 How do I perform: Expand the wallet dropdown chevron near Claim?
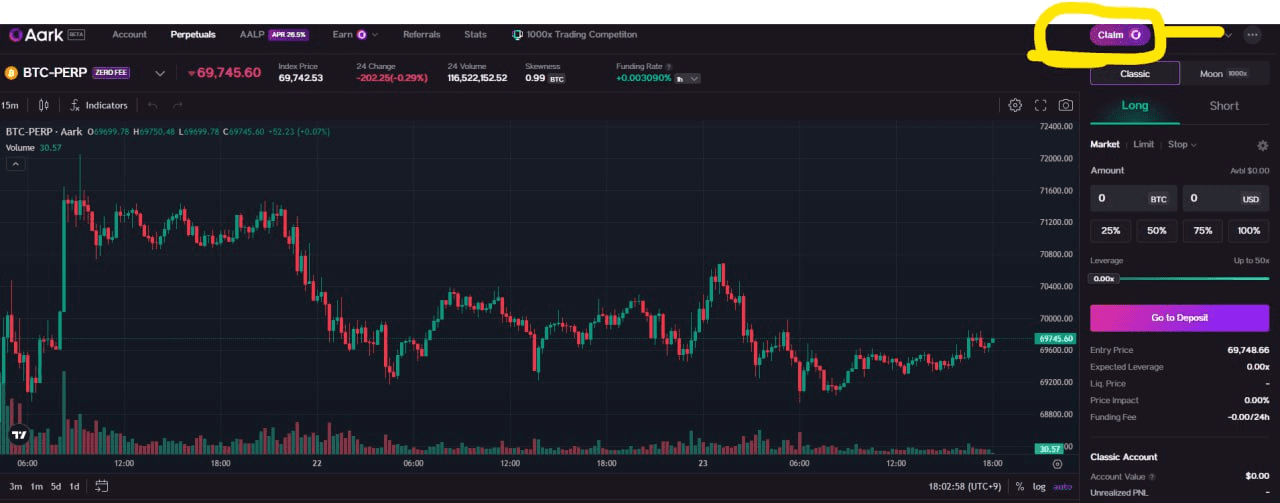pos(1228,35)
